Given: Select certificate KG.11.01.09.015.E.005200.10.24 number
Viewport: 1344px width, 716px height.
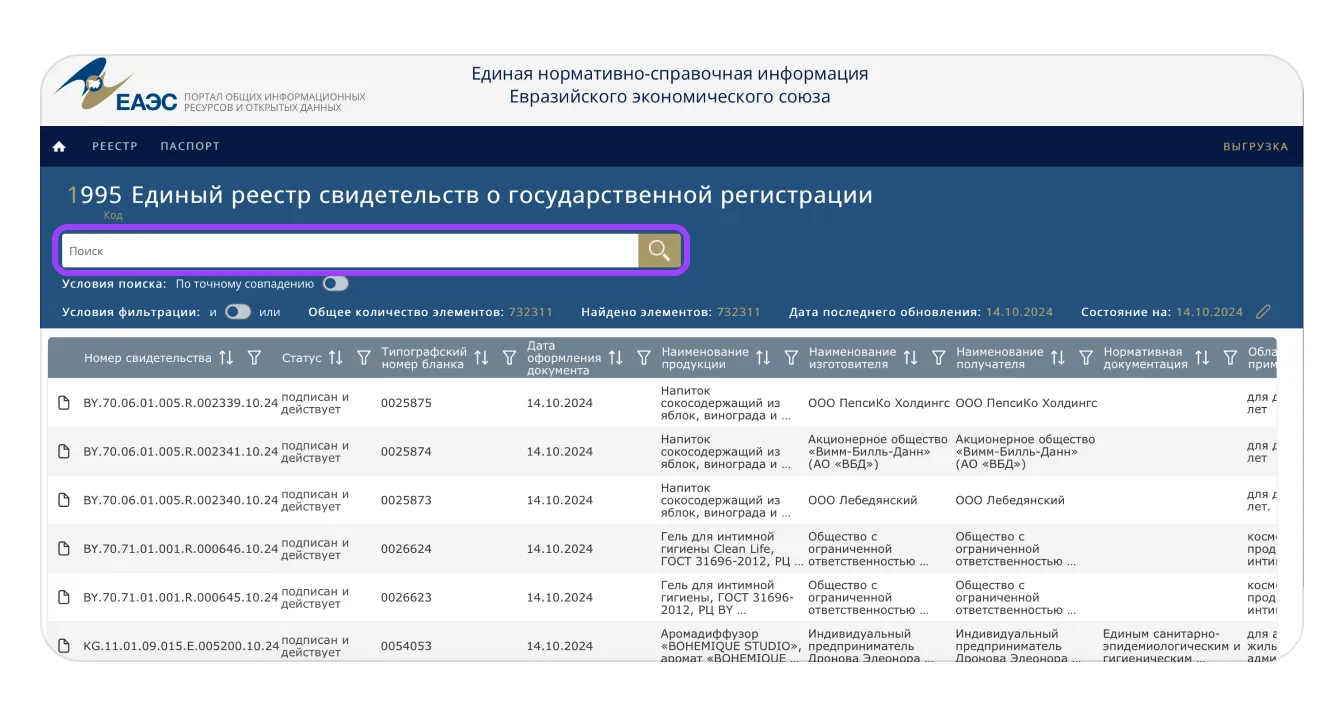Looking at the screenshot, I should (x=181, y=646).
